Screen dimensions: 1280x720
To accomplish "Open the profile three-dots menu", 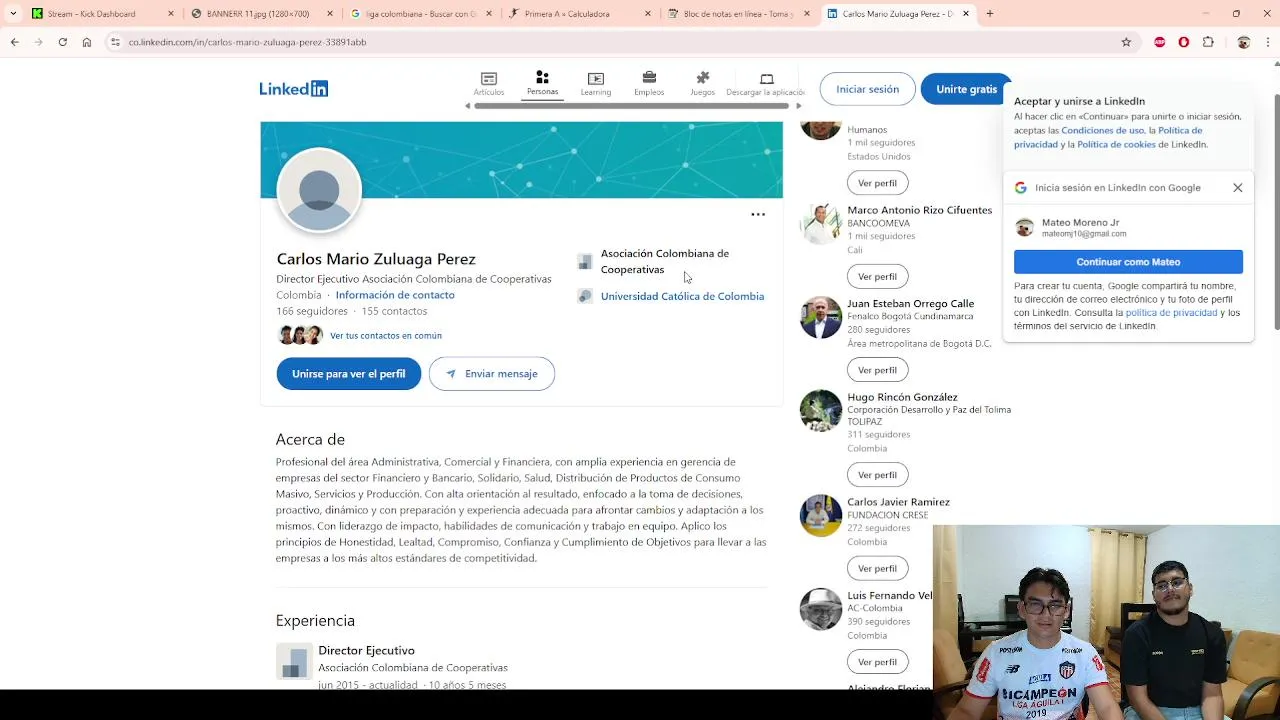I will coord(758,214).
